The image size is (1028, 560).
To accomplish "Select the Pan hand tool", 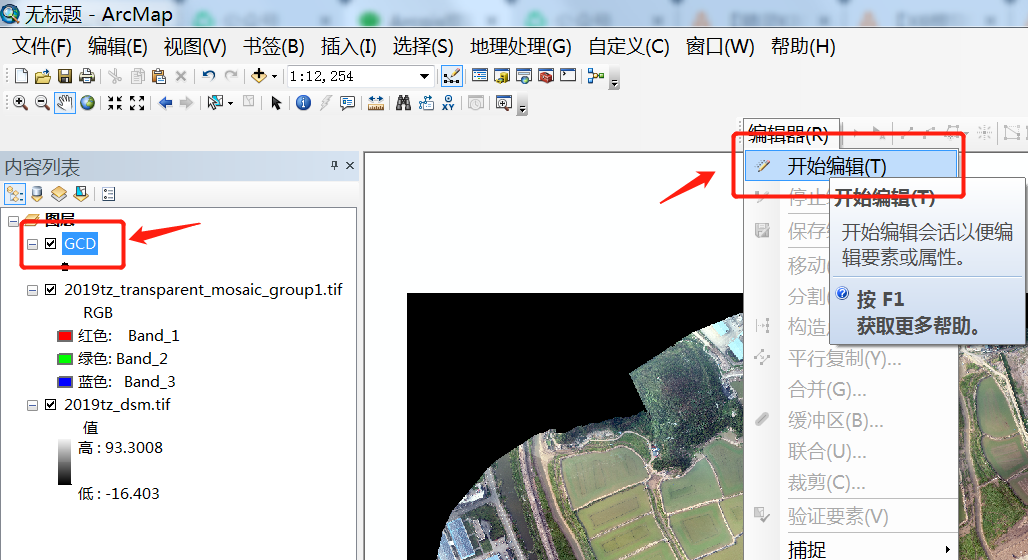I will click(64, 102).
